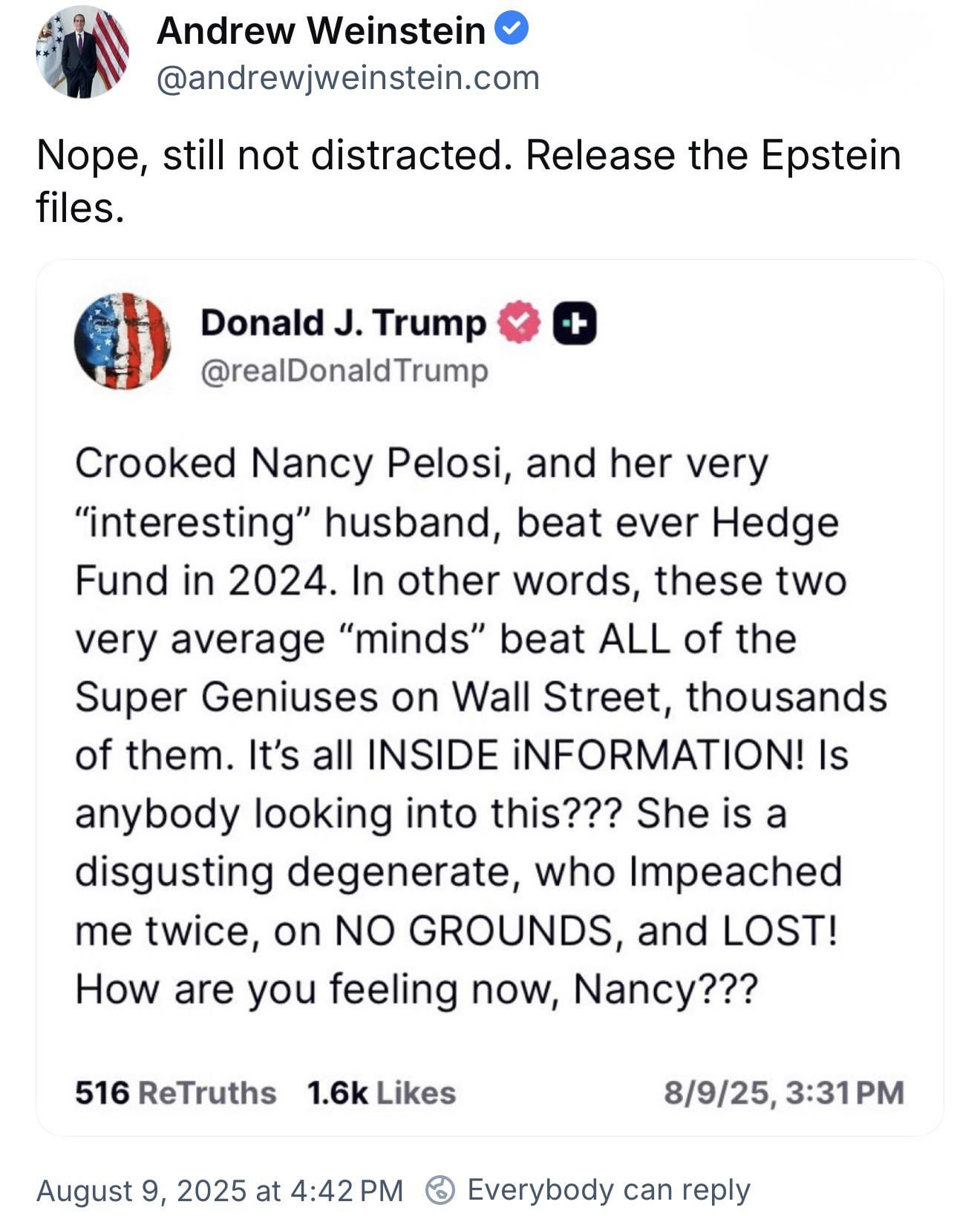Open the @realDonaldTrump handle
This screenshot has width=980, height=1216.
[344, 370]
